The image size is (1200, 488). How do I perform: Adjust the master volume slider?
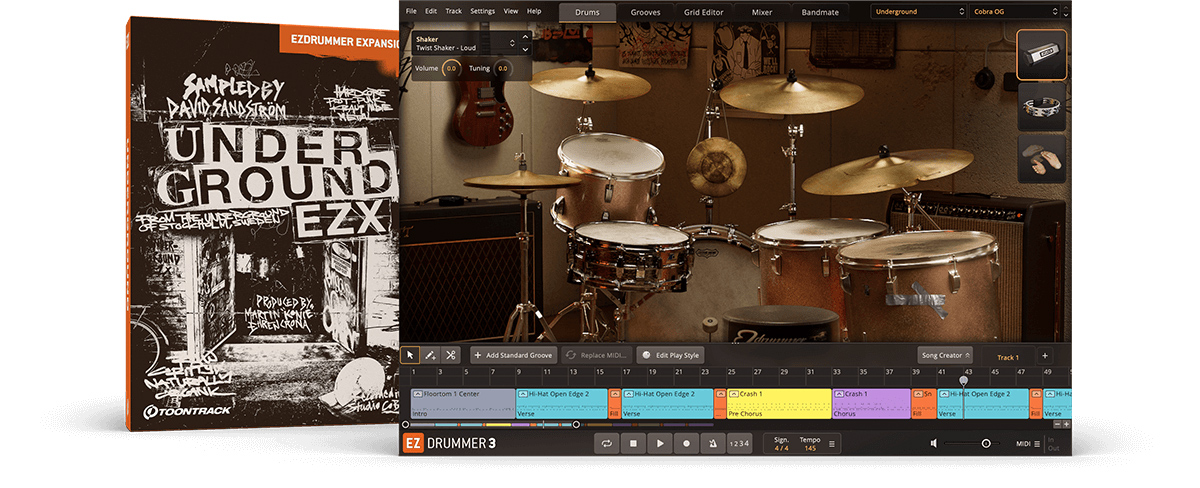point(971,443)
